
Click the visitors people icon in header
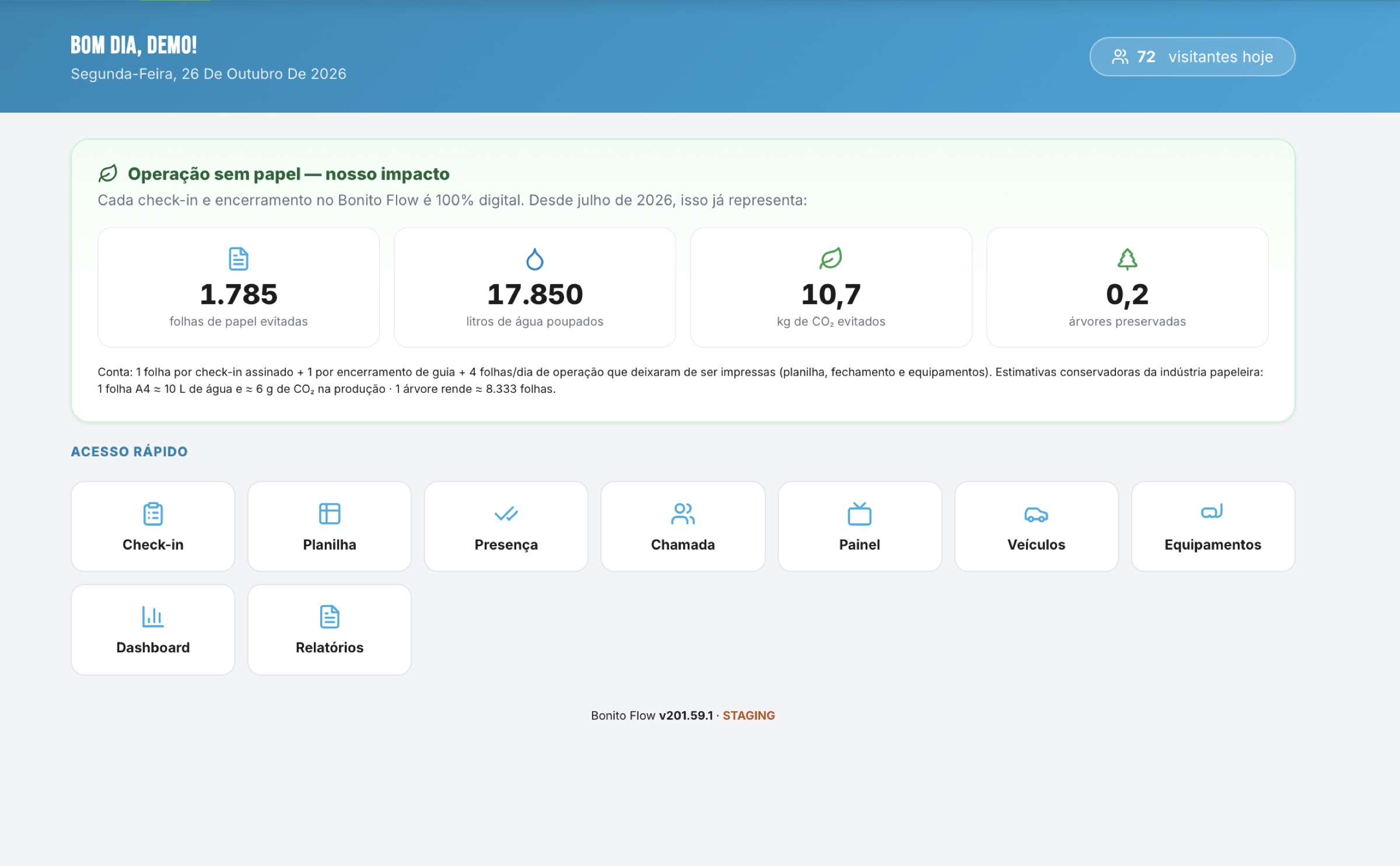(1120, 57)
